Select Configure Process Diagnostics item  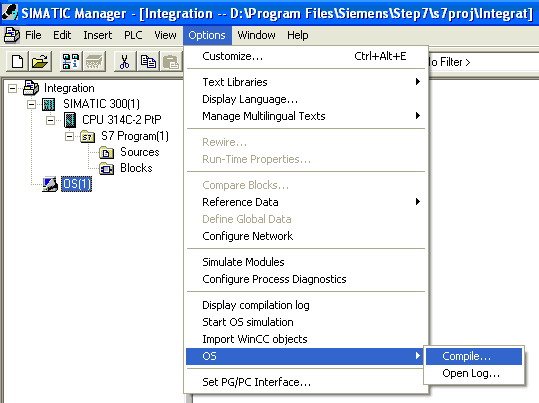[x=306, y=279]
